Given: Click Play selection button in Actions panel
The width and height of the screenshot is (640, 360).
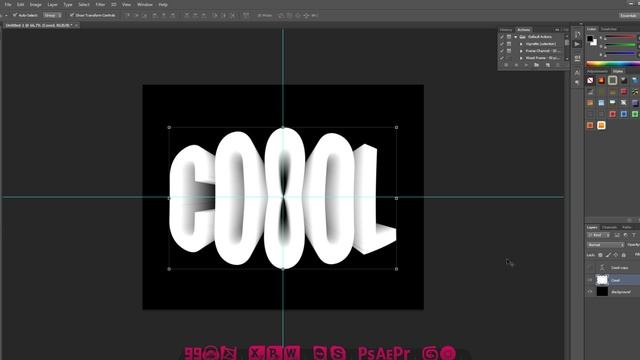Looking at the screenshot, I should pos(526,65).
